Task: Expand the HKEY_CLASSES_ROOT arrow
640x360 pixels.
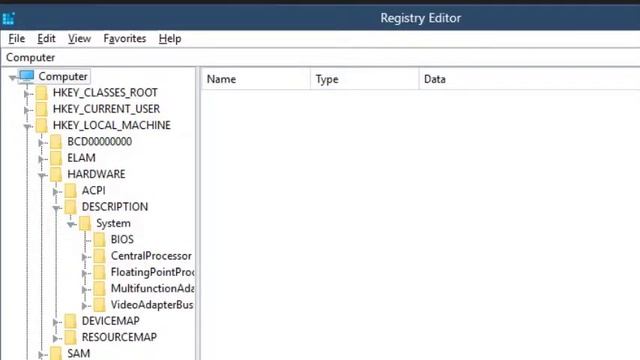Action: [x=27, y=94]
